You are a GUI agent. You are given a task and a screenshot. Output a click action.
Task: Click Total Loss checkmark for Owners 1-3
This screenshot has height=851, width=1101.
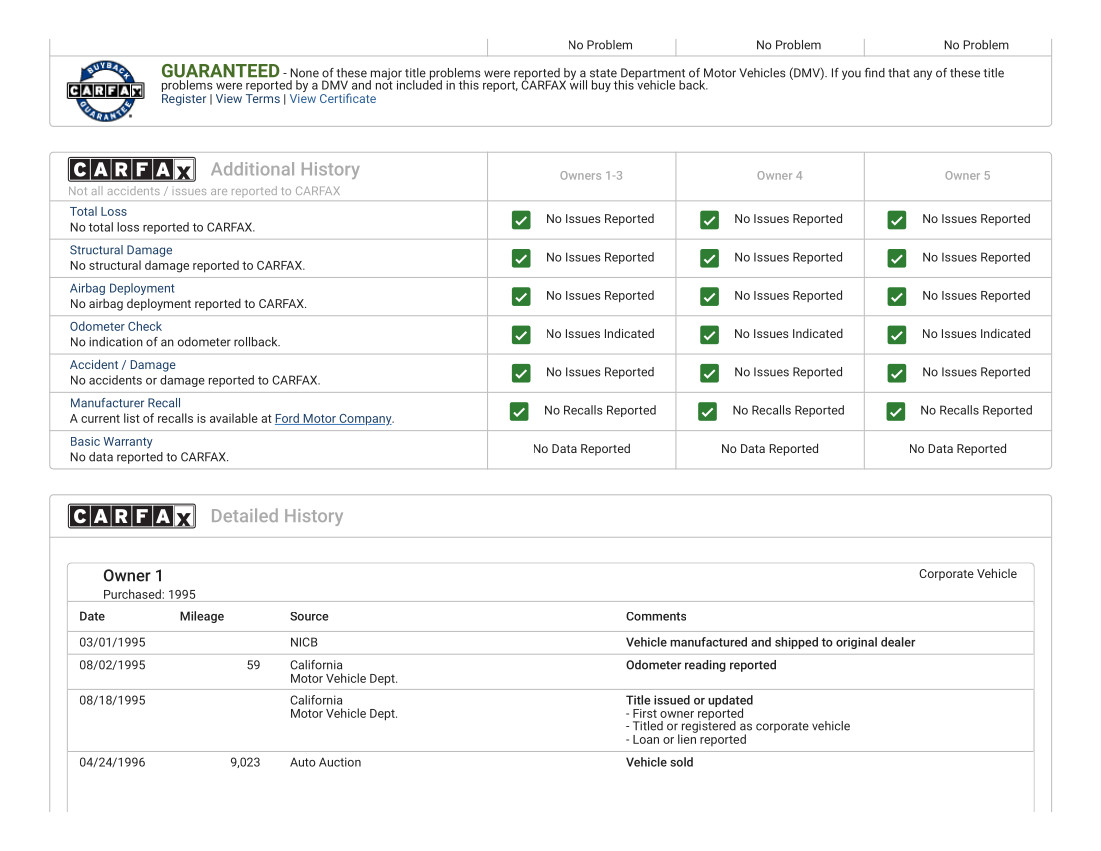[x=521, y=220]
